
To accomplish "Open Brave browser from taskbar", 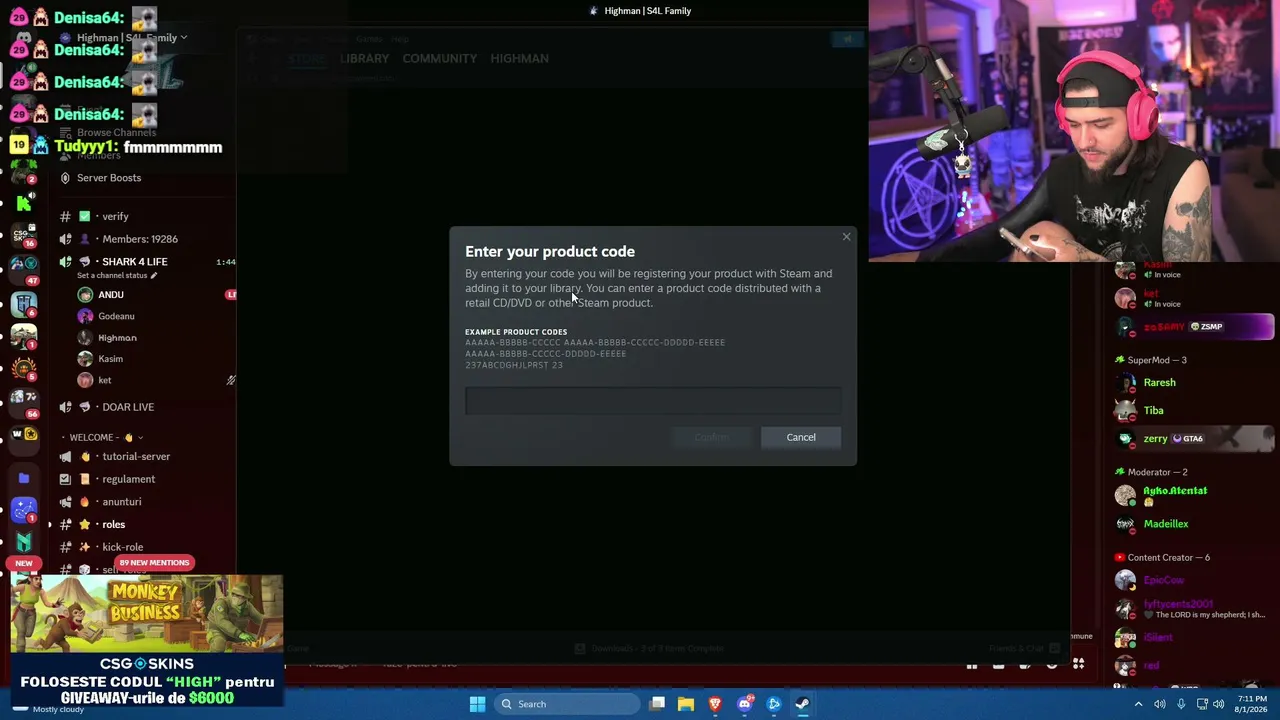I will point(715,704).
